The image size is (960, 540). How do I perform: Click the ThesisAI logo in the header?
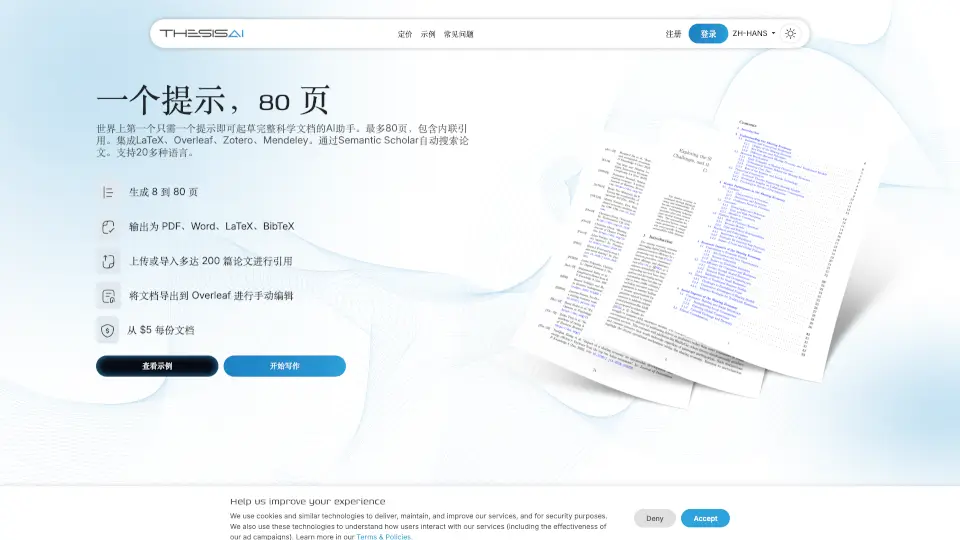(x=202, y=34)
